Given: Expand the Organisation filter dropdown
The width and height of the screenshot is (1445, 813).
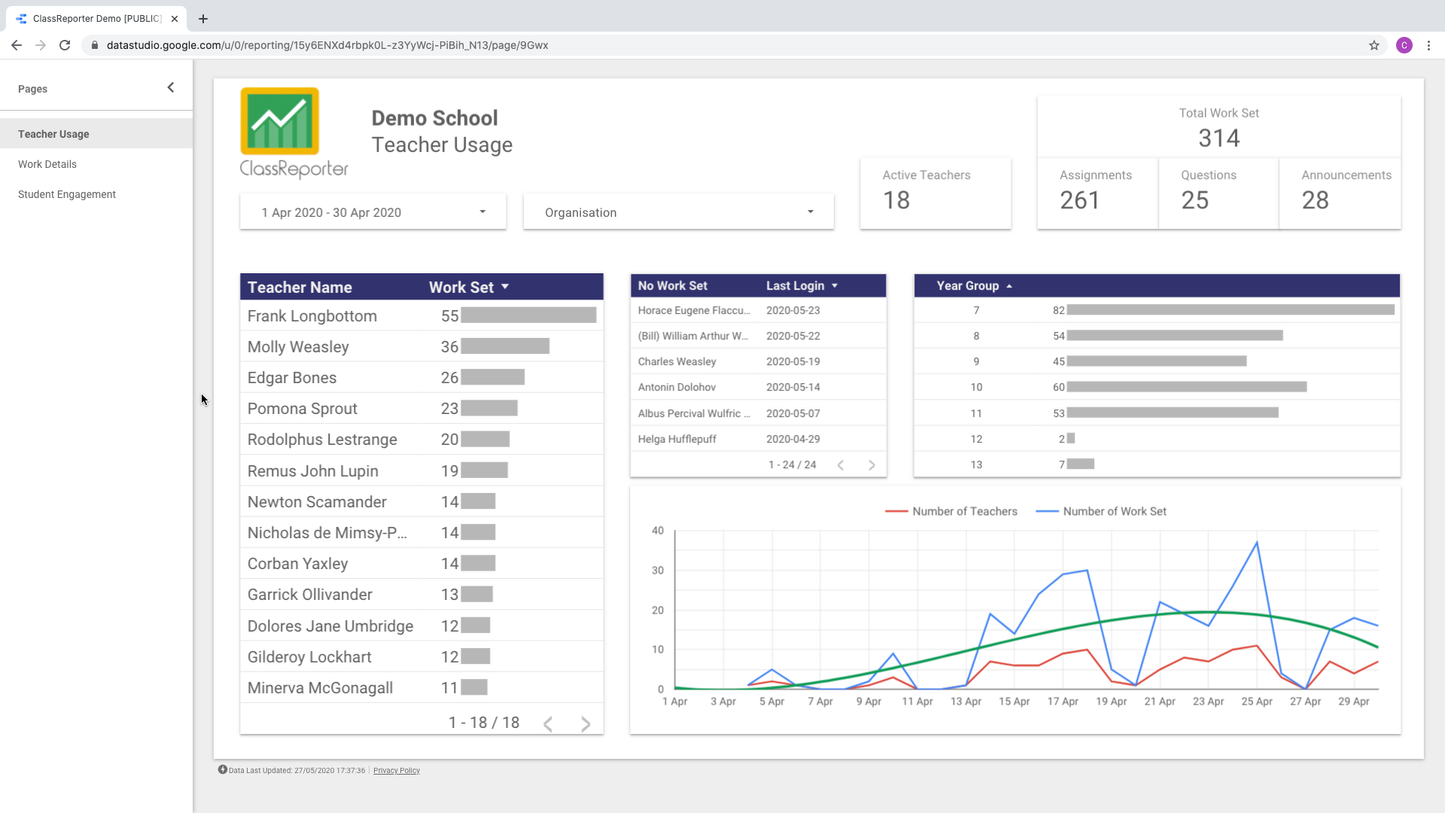Looking at the screenshot, I should [x=678, y=212].
